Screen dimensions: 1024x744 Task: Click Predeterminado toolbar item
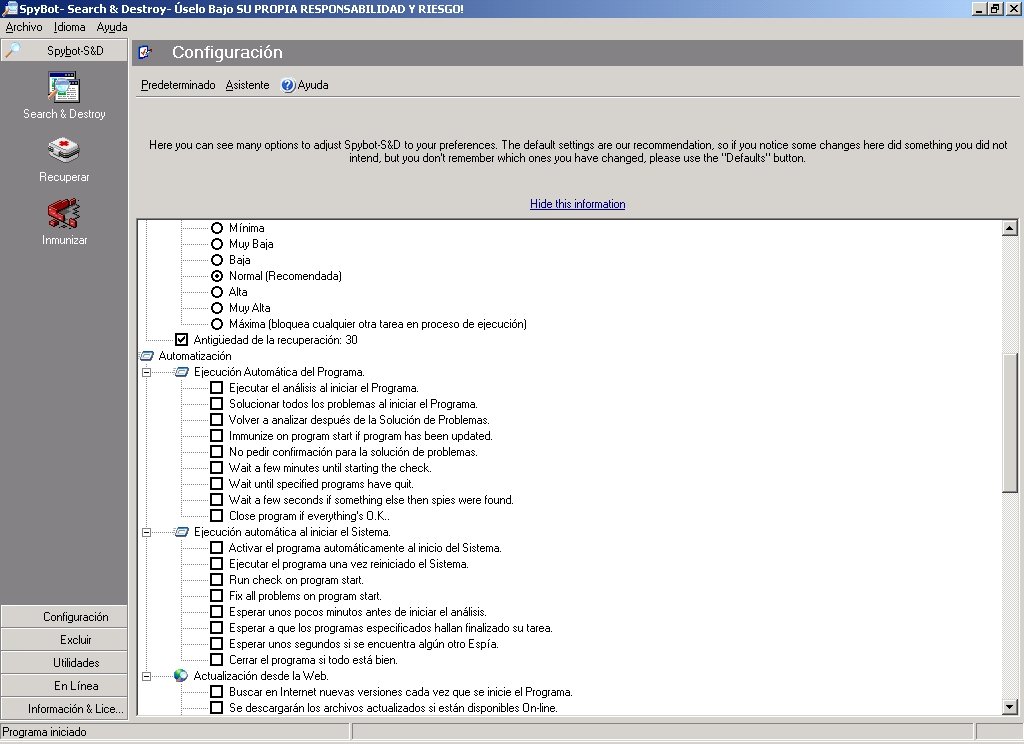(178, 85)
